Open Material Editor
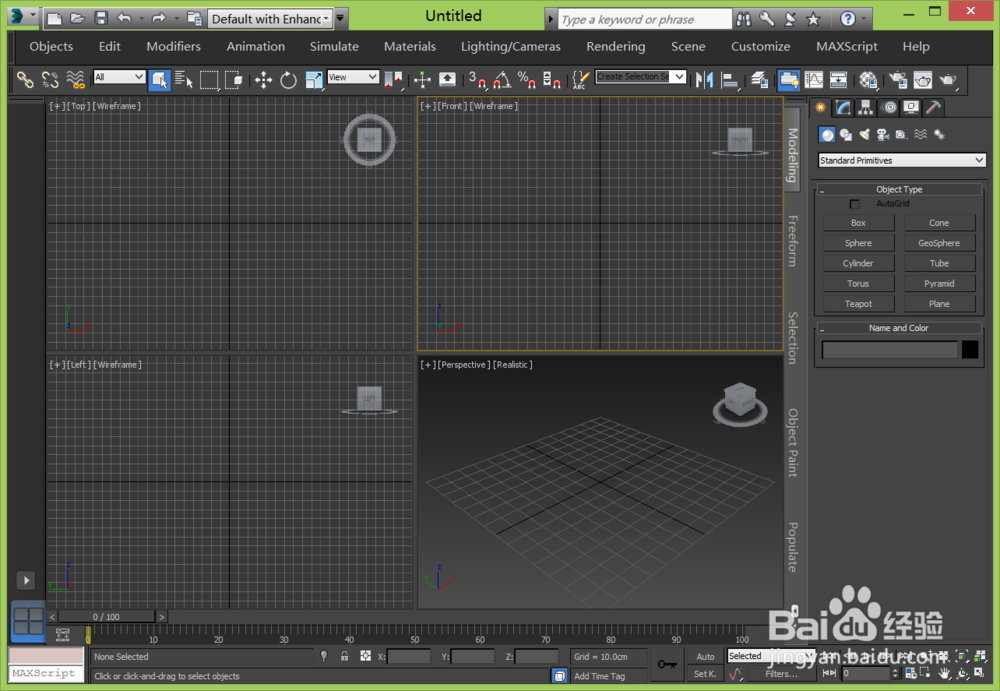This screenshot has height=691, width=1000. pos(868,80)
